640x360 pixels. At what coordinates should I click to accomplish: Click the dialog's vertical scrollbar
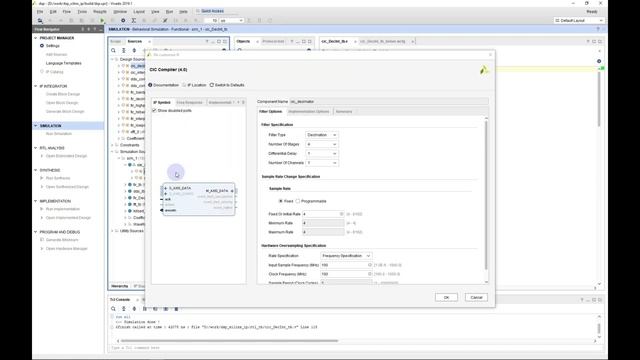(486, 195)
